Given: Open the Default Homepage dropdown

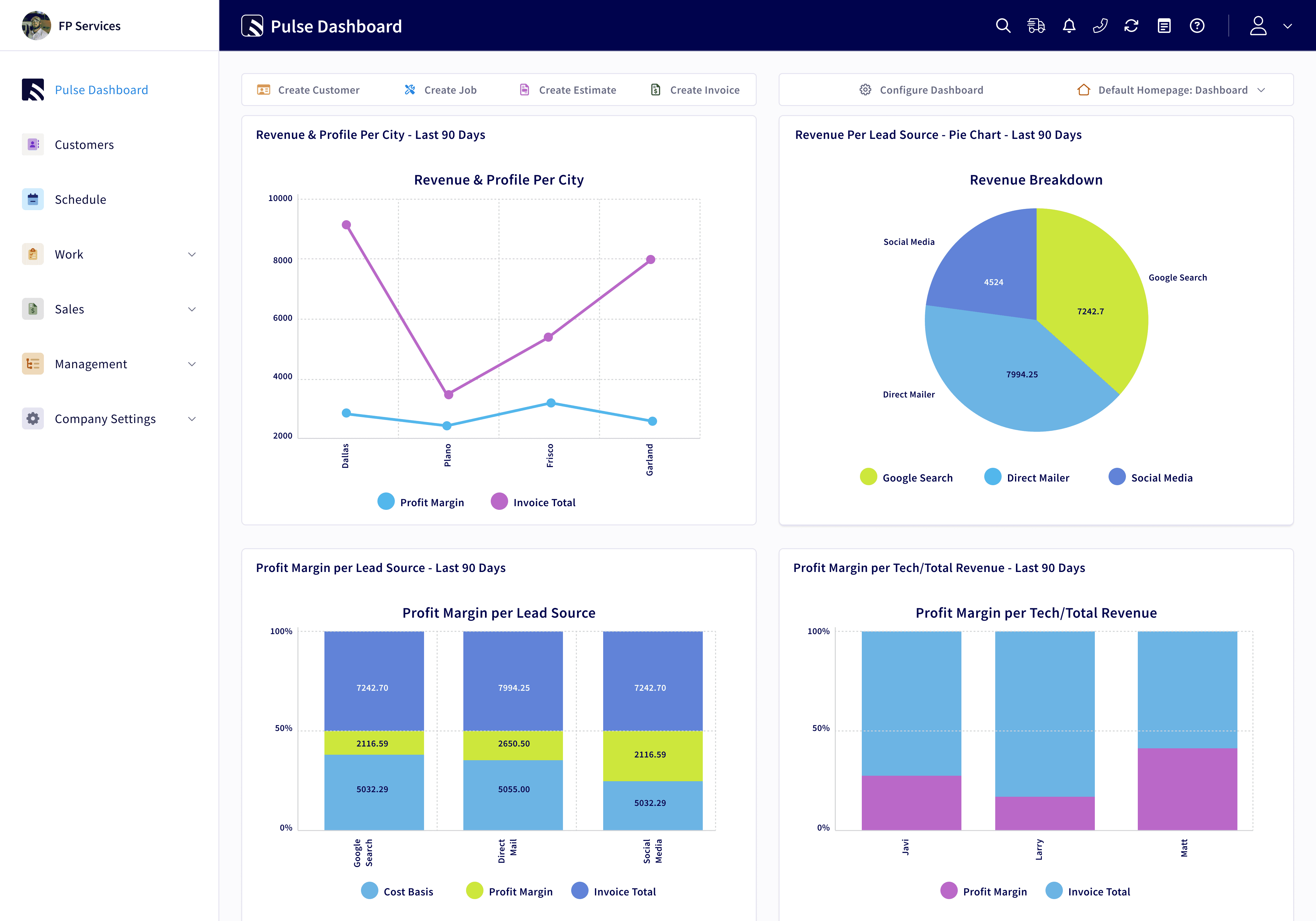Looking at the screenshot, I should tap(1172, 90).
